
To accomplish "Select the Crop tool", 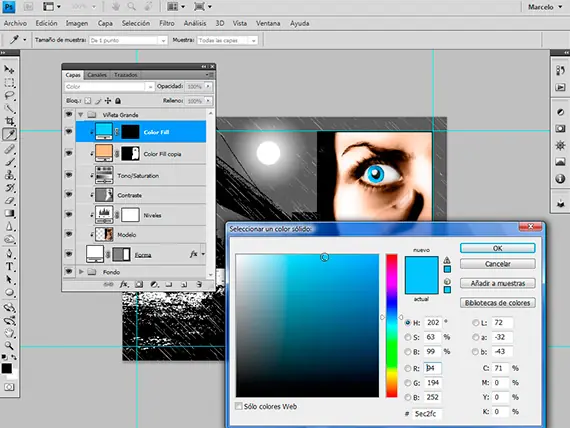I will [x=9, y=121].
